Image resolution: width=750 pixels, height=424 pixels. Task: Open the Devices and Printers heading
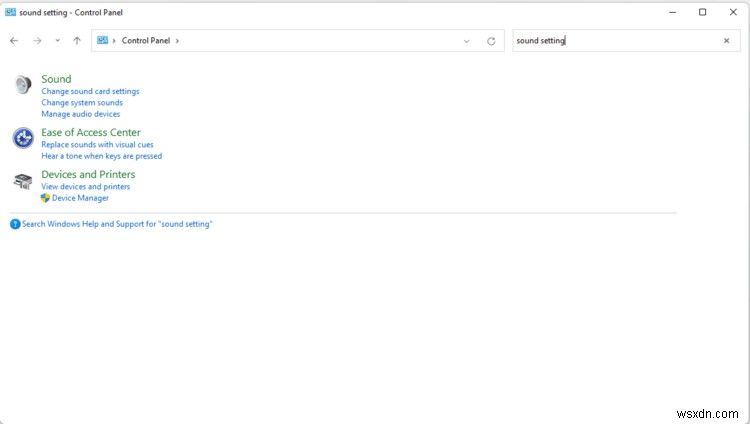coord(88,175)
